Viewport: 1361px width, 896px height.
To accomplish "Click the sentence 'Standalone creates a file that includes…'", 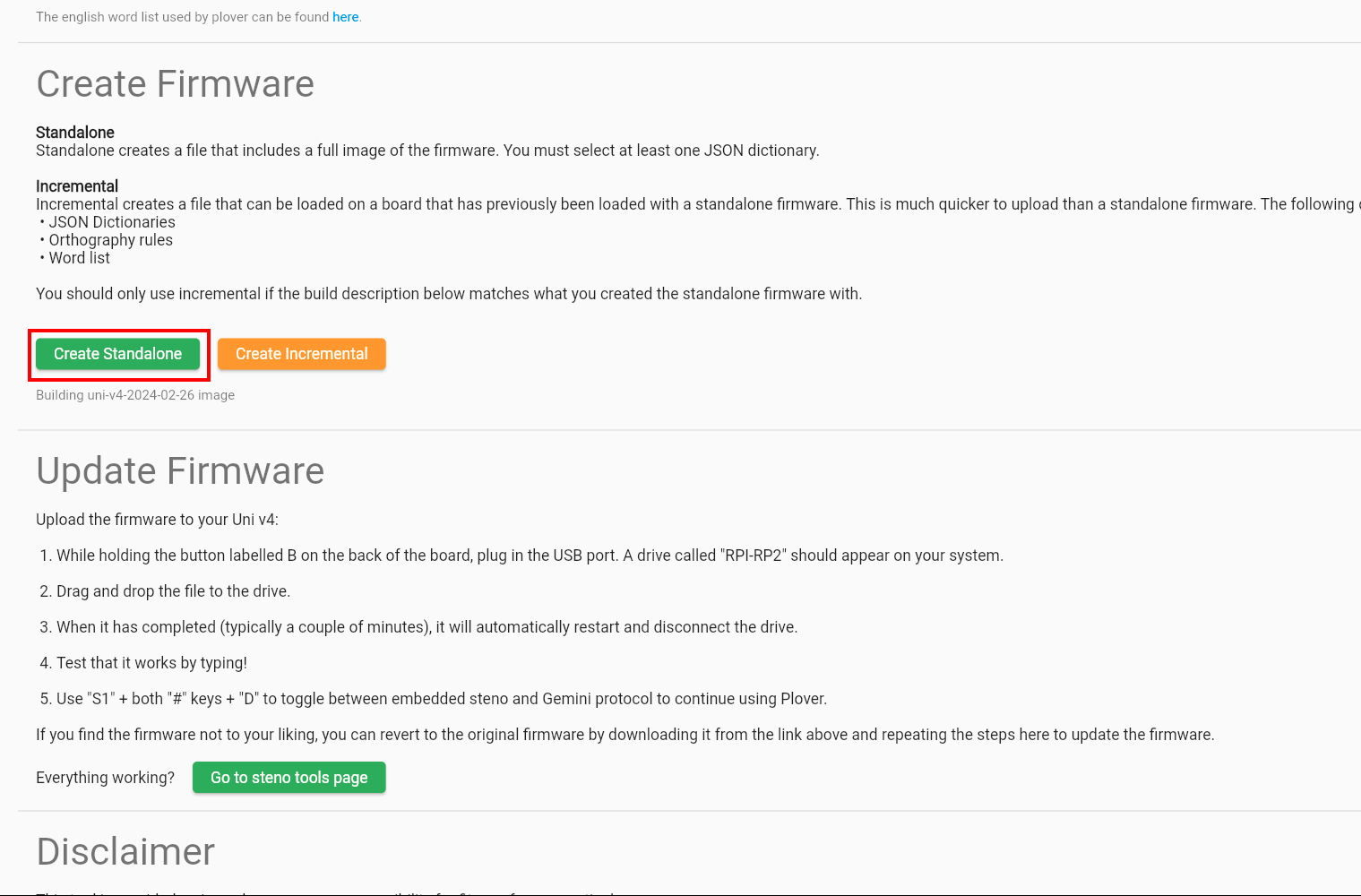I will [427, 151].
